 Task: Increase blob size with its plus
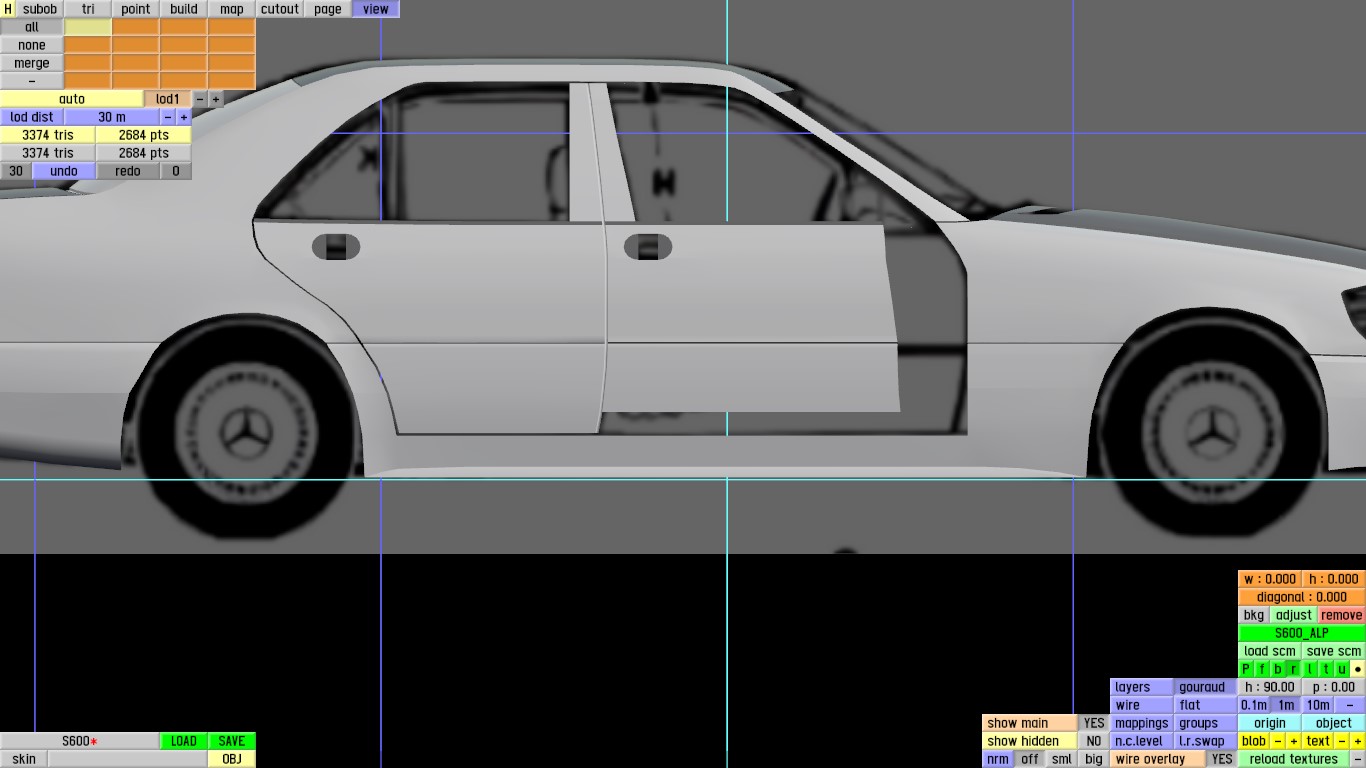1294,741
